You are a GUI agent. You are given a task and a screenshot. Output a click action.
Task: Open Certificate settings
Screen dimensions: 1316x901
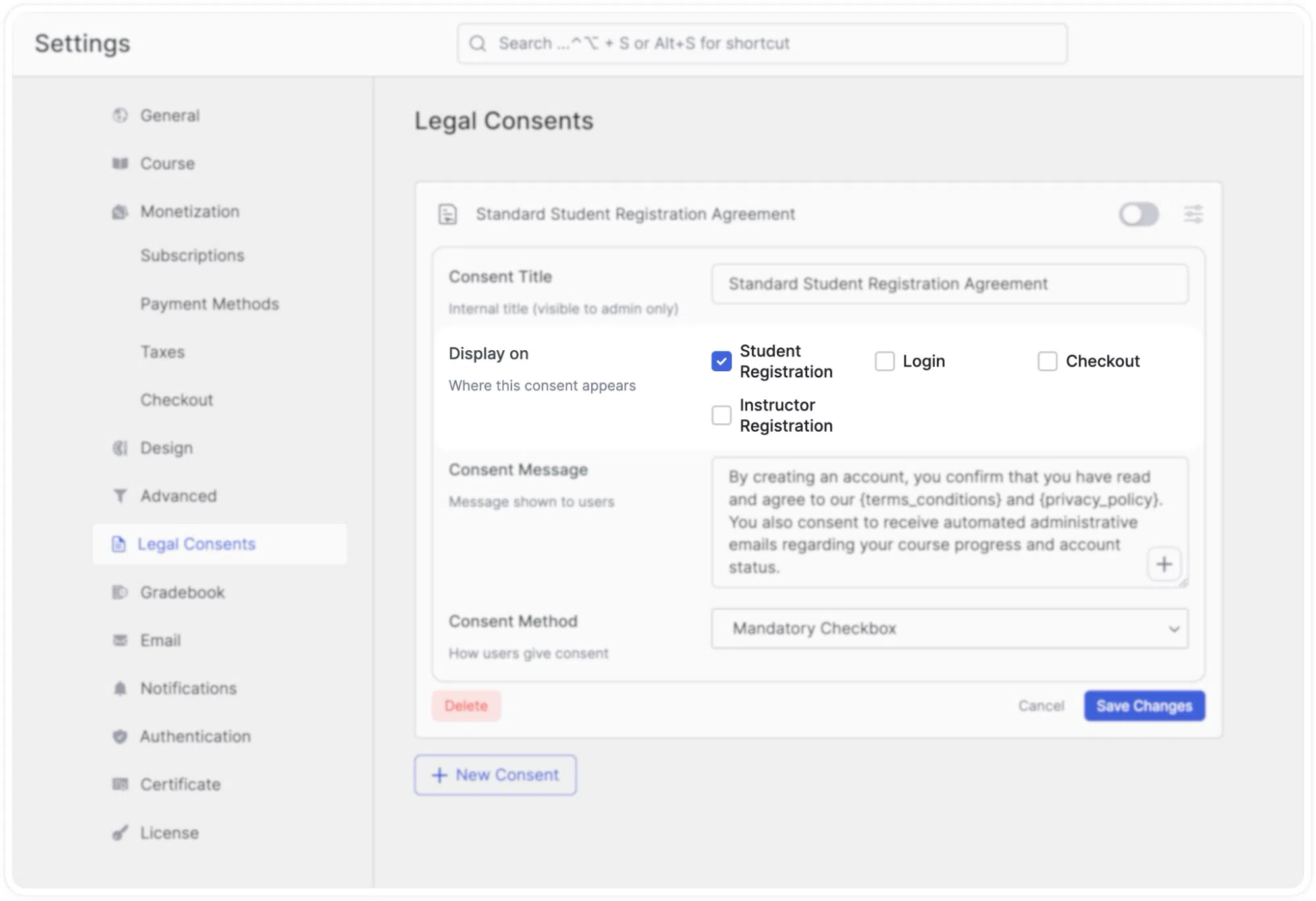[x=180, y=785]
